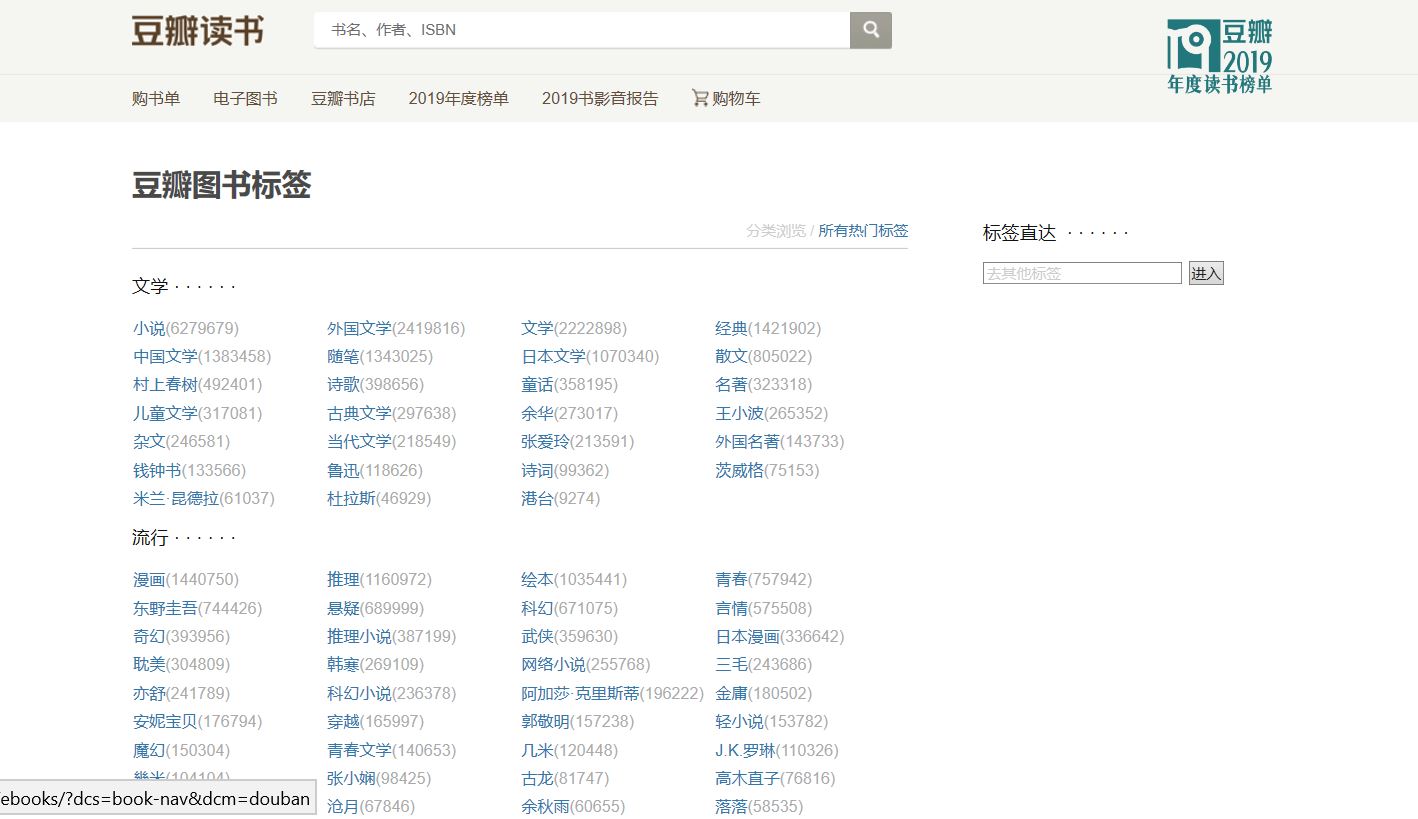Screen dimensions: 1418x819
Task: Open the 漫画 tag
Action: coord(149,579)
